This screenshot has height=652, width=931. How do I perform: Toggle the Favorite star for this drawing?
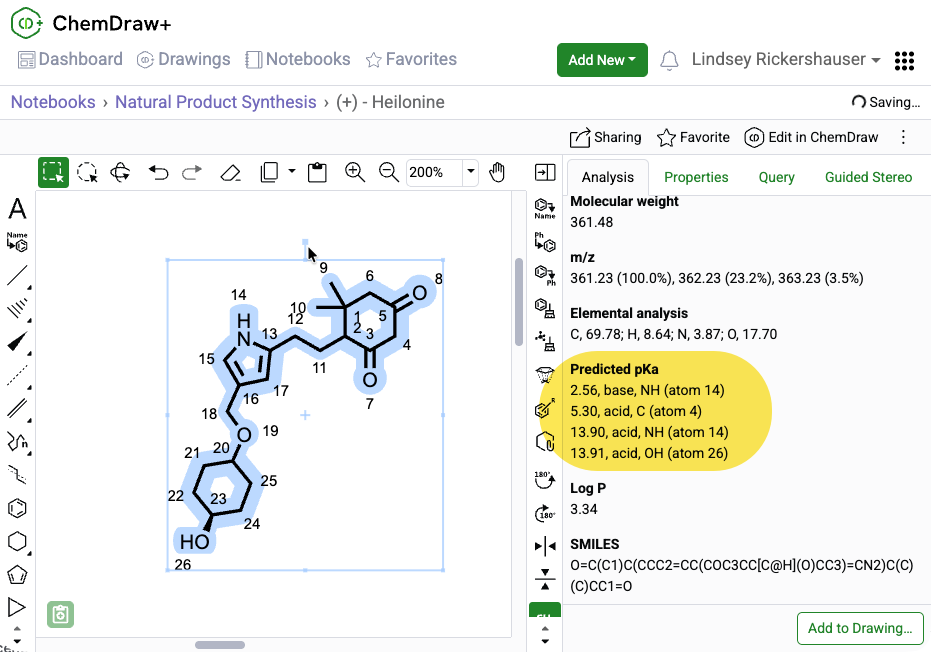pos(693,137)
